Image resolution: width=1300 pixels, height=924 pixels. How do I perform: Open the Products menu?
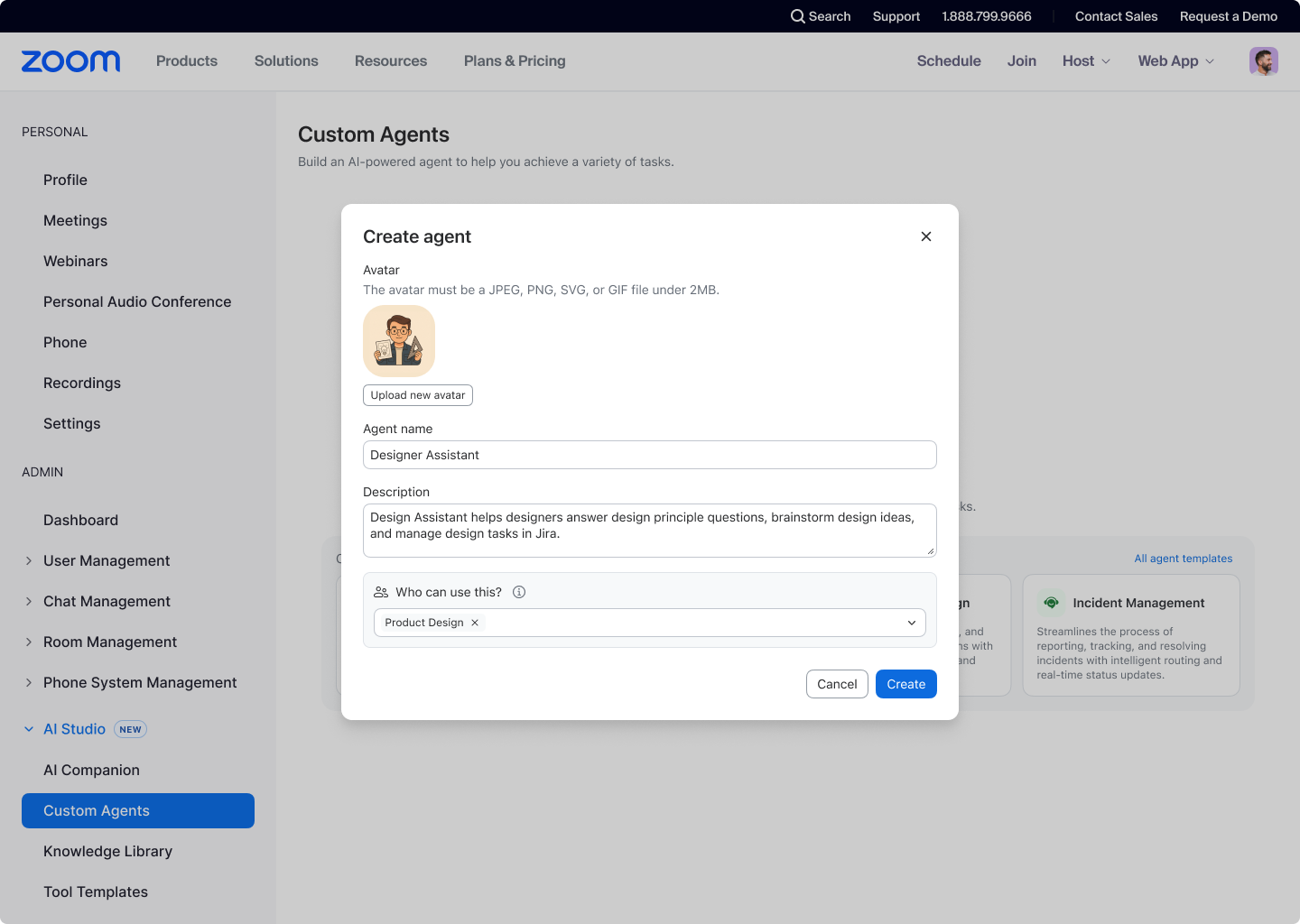(186, 61)
